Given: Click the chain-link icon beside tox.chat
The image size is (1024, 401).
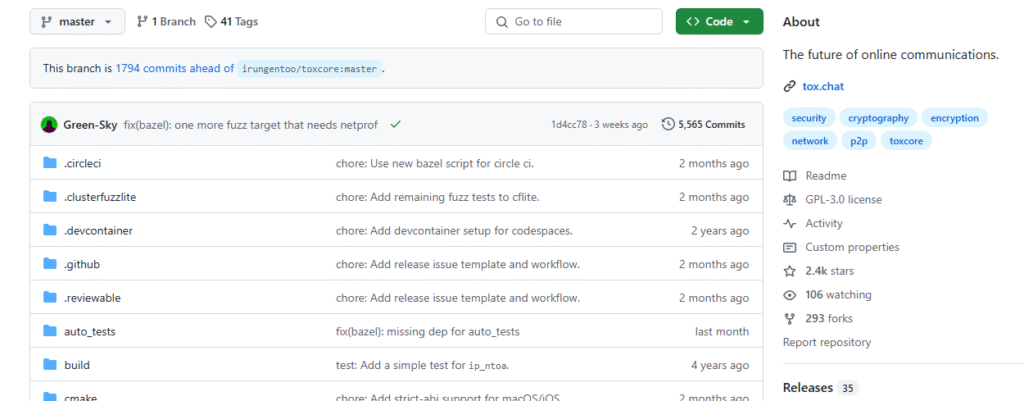Looking at the screenshot, I should tap(790, 86).
